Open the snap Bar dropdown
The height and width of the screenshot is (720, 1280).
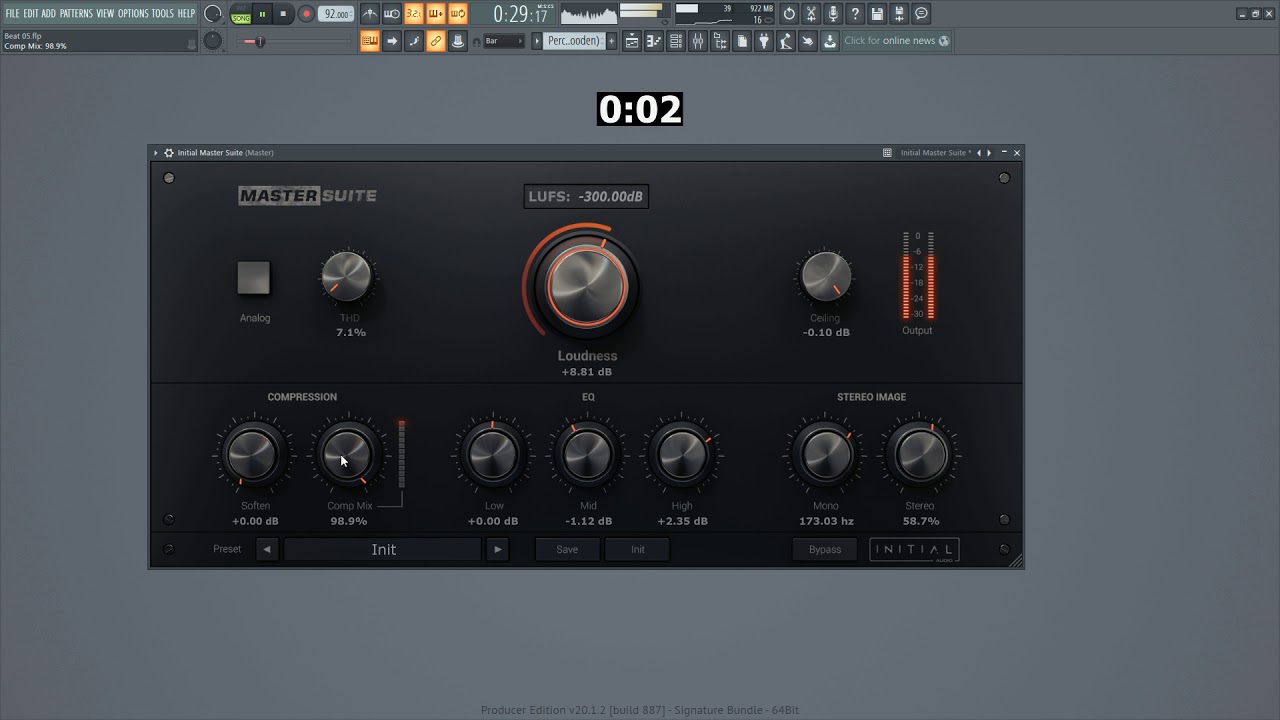504,41
